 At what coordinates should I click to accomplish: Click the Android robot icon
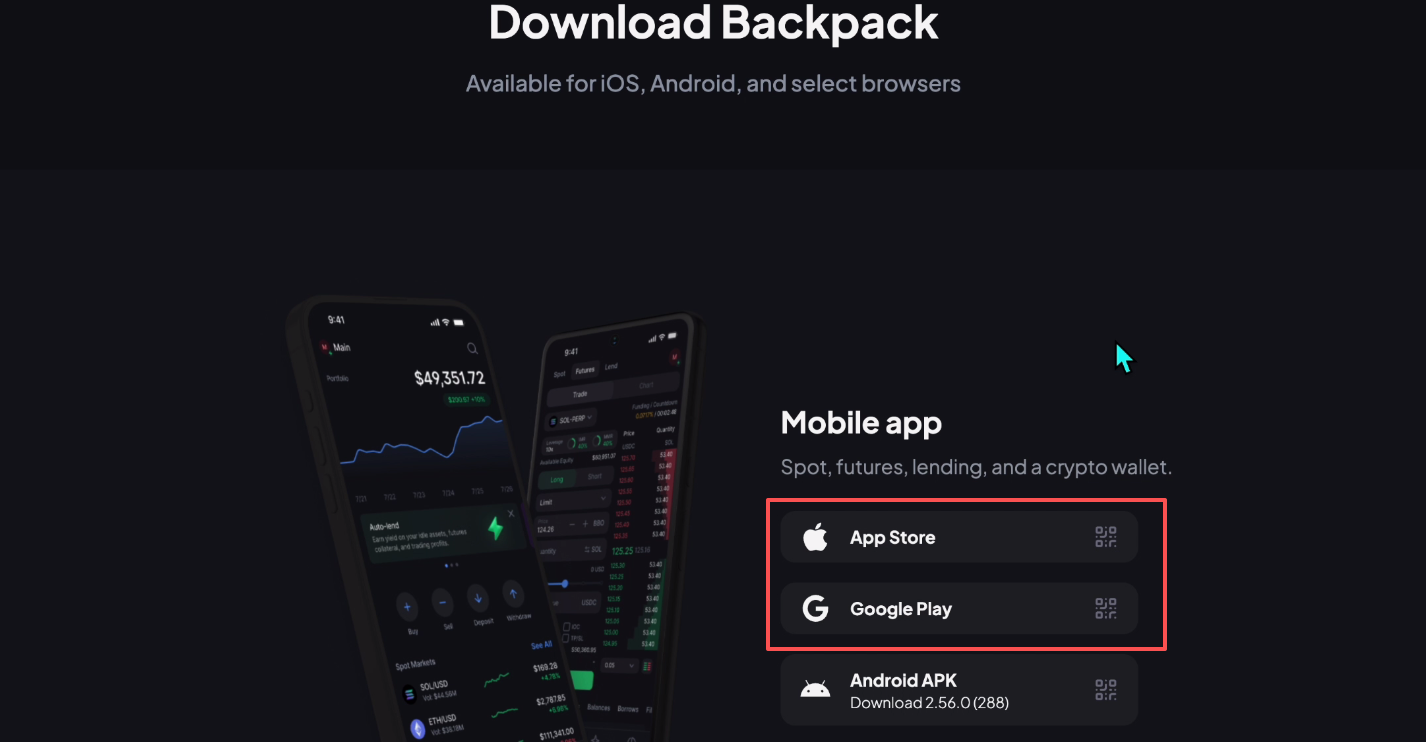(x=815, y=690)
